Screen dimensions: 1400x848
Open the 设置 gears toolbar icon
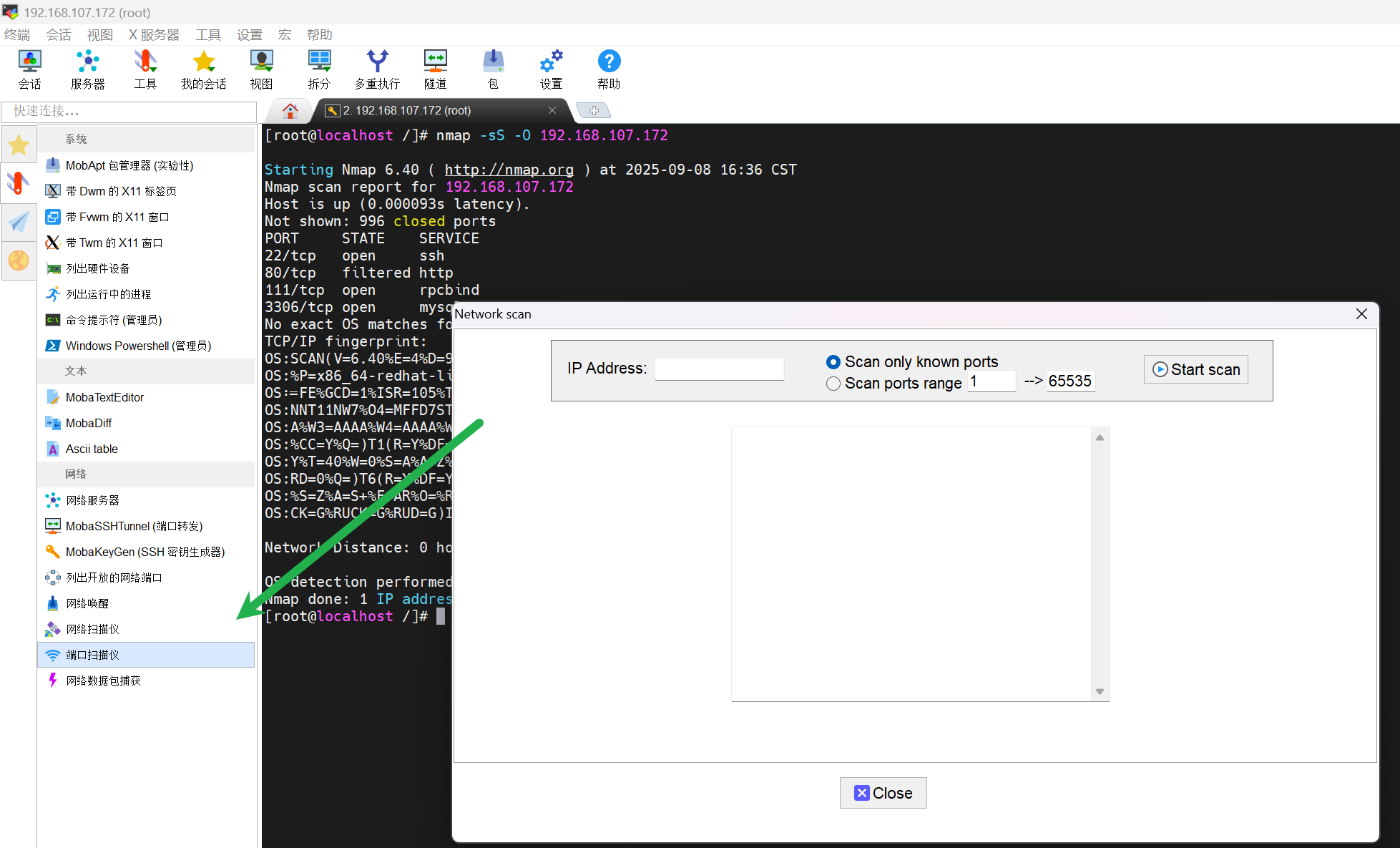coord(551,69)
